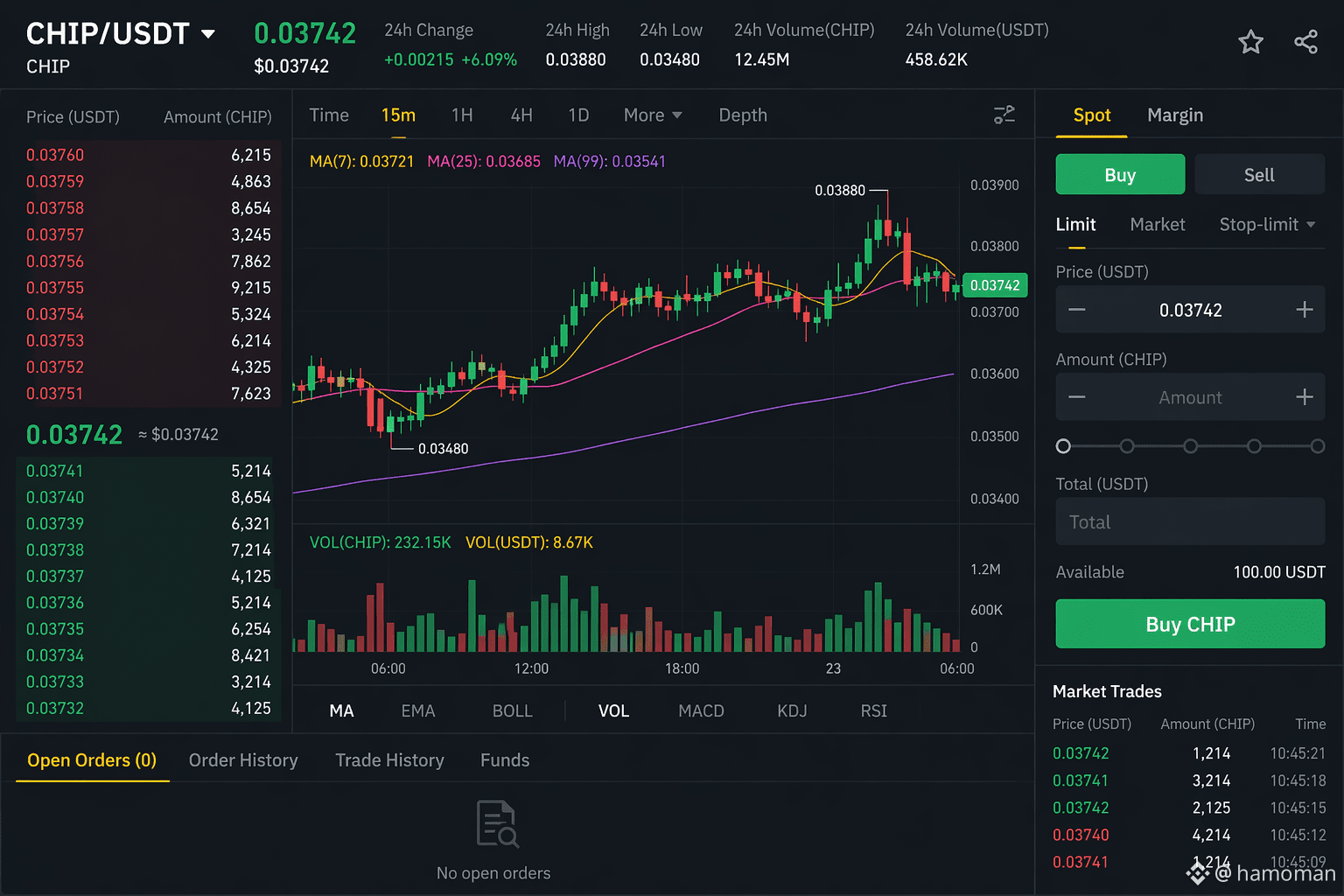Open the Spot trading tab

pos(1092,115)
